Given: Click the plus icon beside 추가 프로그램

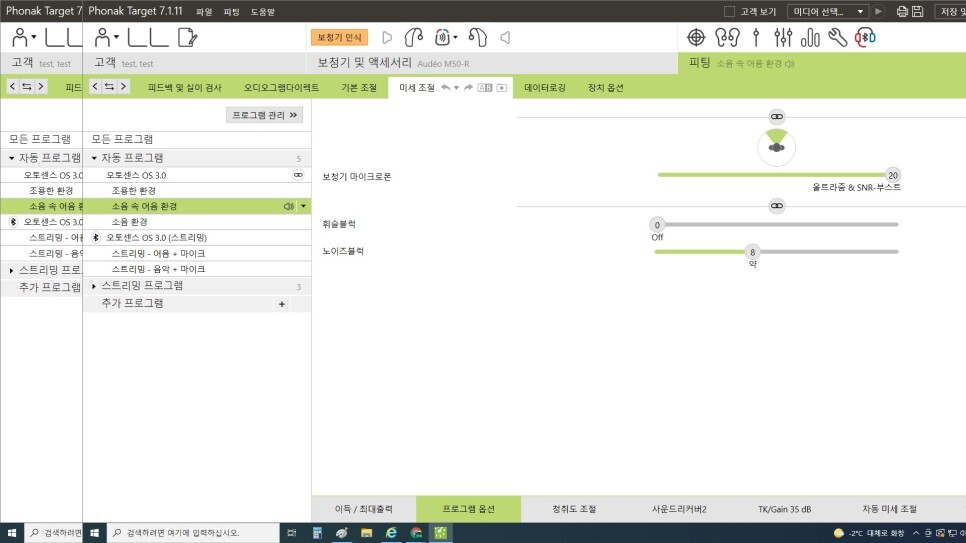Looking at the screenshot, I should [x=282, y=304].
